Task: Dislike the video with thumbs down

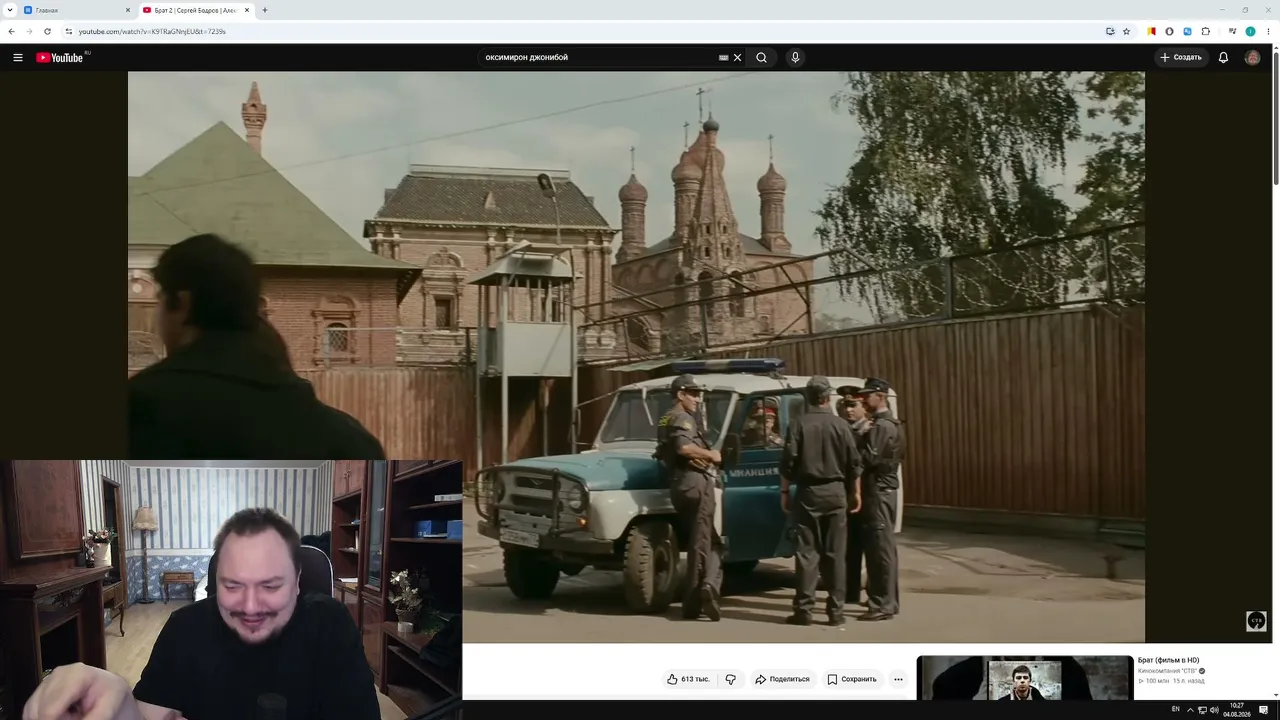Action: [x=731, y=679]
